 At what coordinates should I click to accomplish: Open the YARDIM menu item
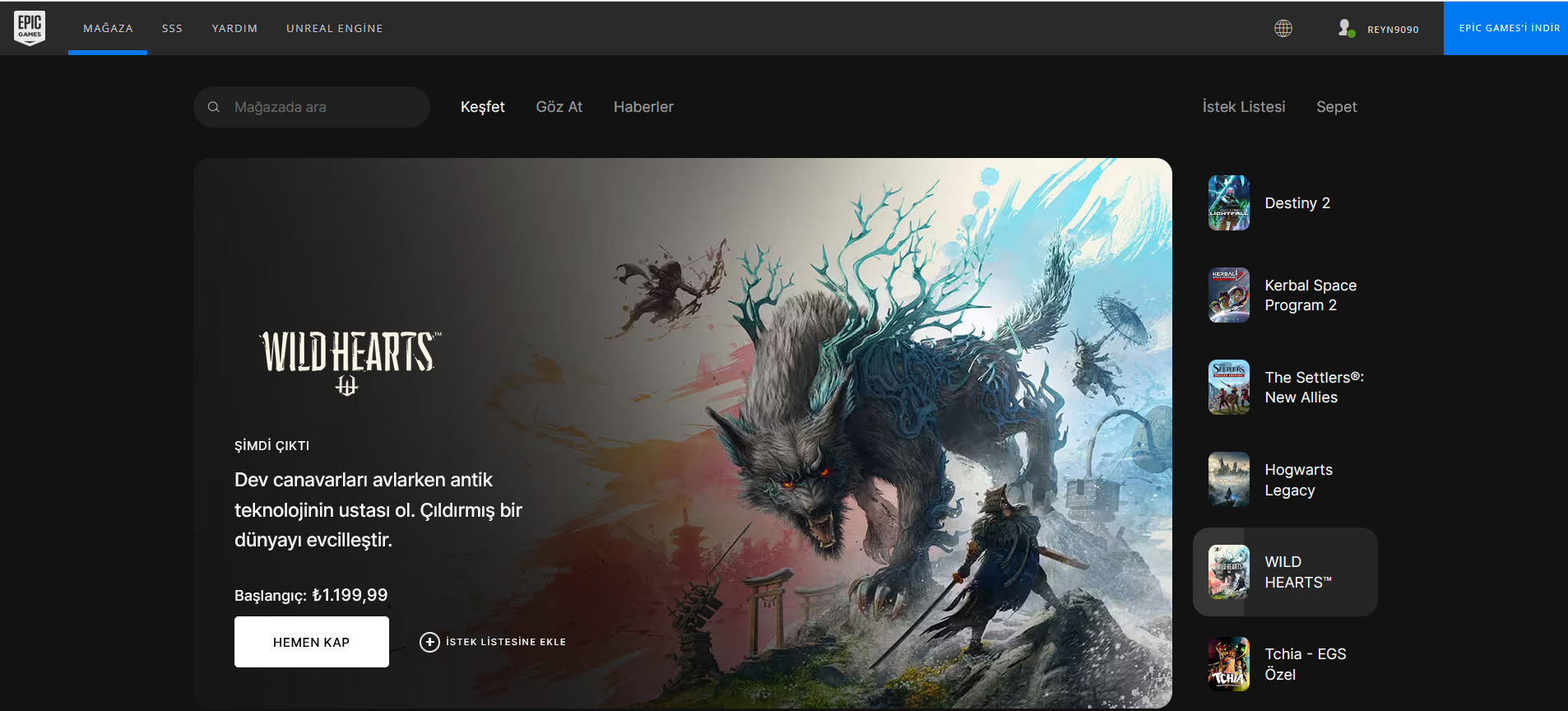coord(234,28)
